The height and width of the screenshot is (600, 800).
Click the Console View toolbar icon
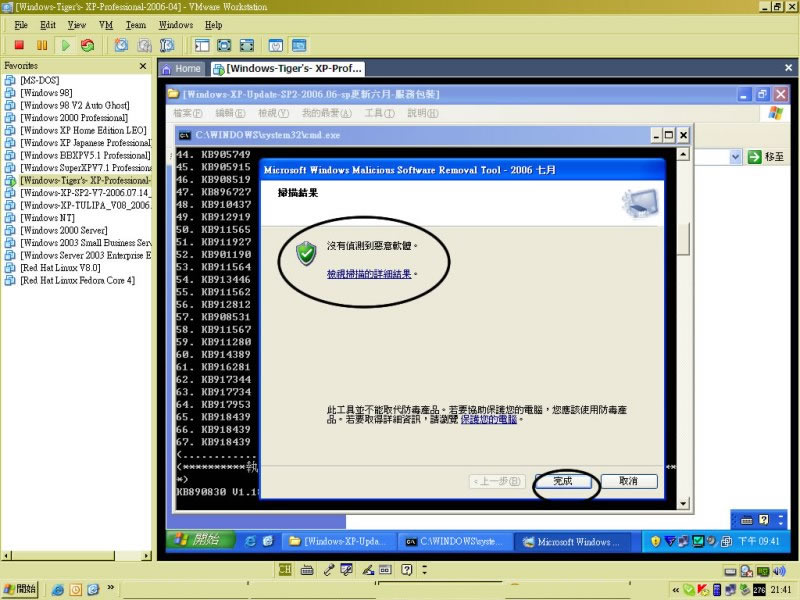pos(299,45)
